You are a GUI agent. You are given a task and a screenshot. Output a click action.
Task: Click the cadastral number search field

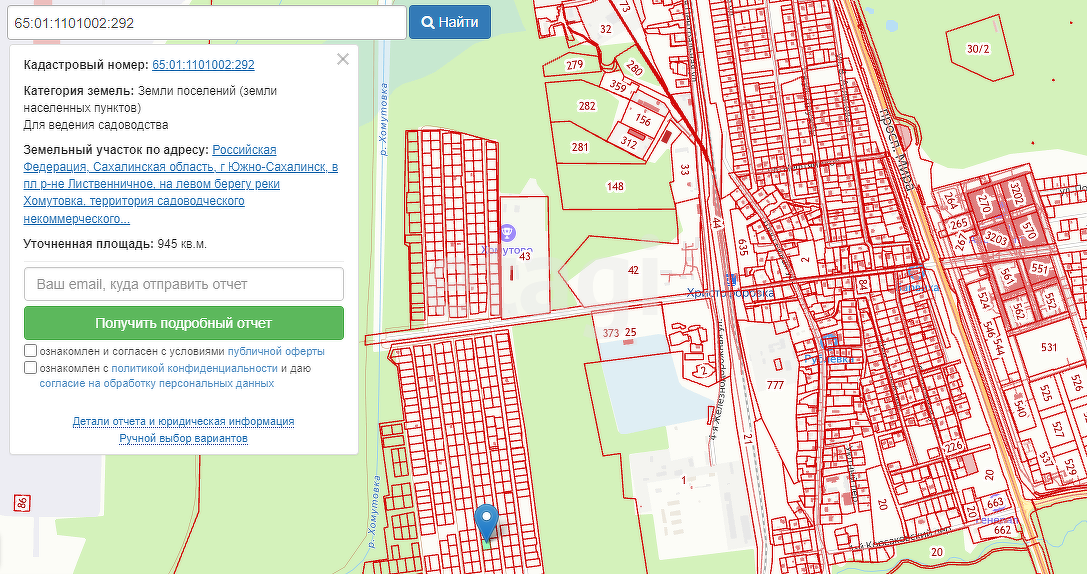(205, 22)
